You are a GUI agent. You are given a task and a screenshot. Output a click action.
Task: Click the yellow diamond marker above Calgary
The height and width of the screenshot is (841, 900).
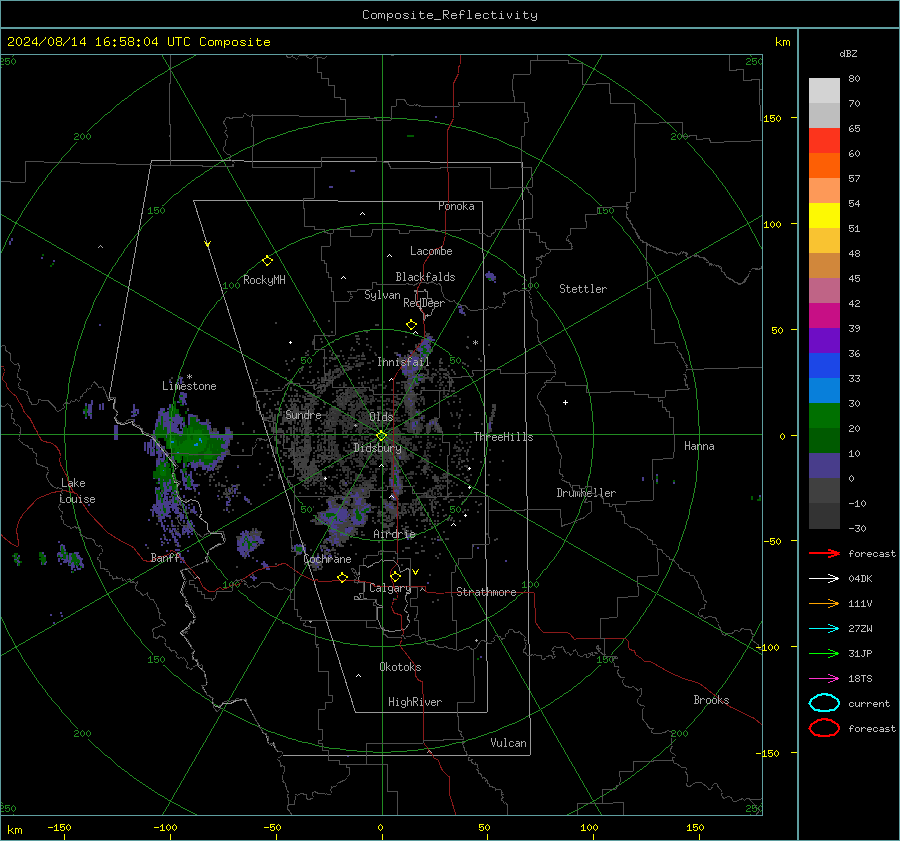click(x=395, y=576)
